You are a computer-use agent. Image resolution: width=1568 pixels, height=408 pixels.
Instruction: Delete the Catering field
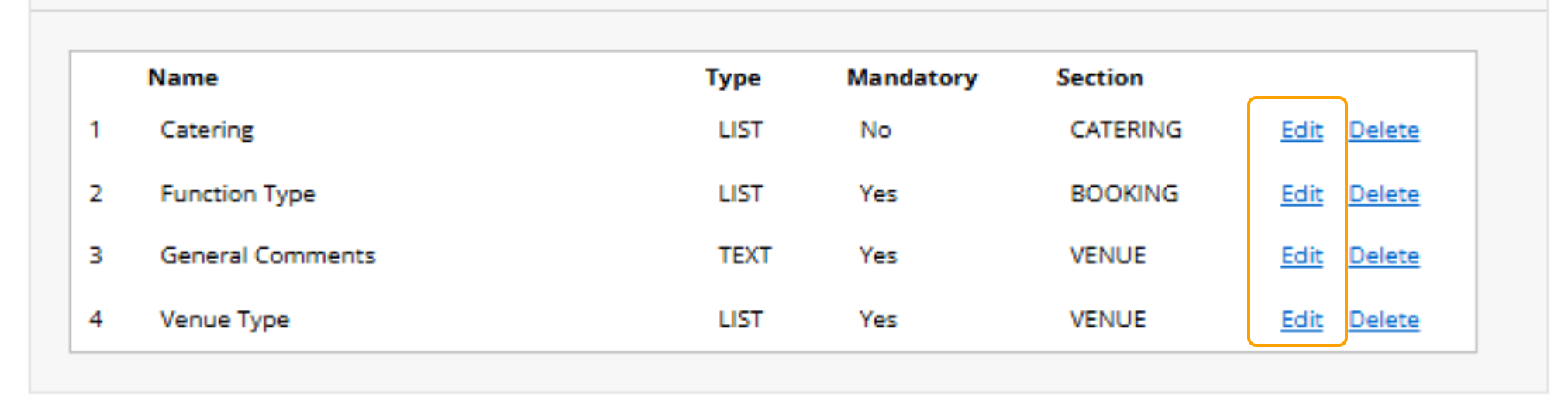click(1384, 130)
